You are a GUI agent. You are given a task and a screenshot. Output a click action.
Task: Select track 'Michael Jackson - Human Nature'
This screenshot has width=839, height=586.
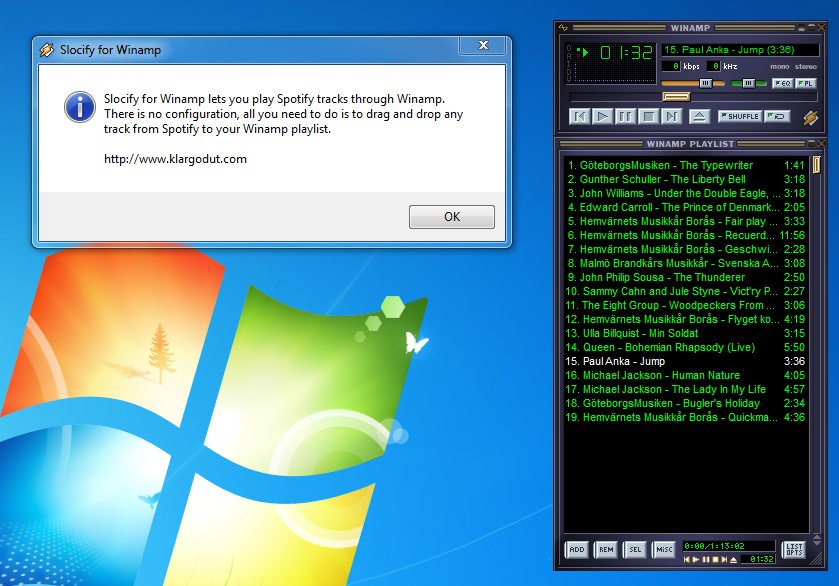tap(685, 375)
